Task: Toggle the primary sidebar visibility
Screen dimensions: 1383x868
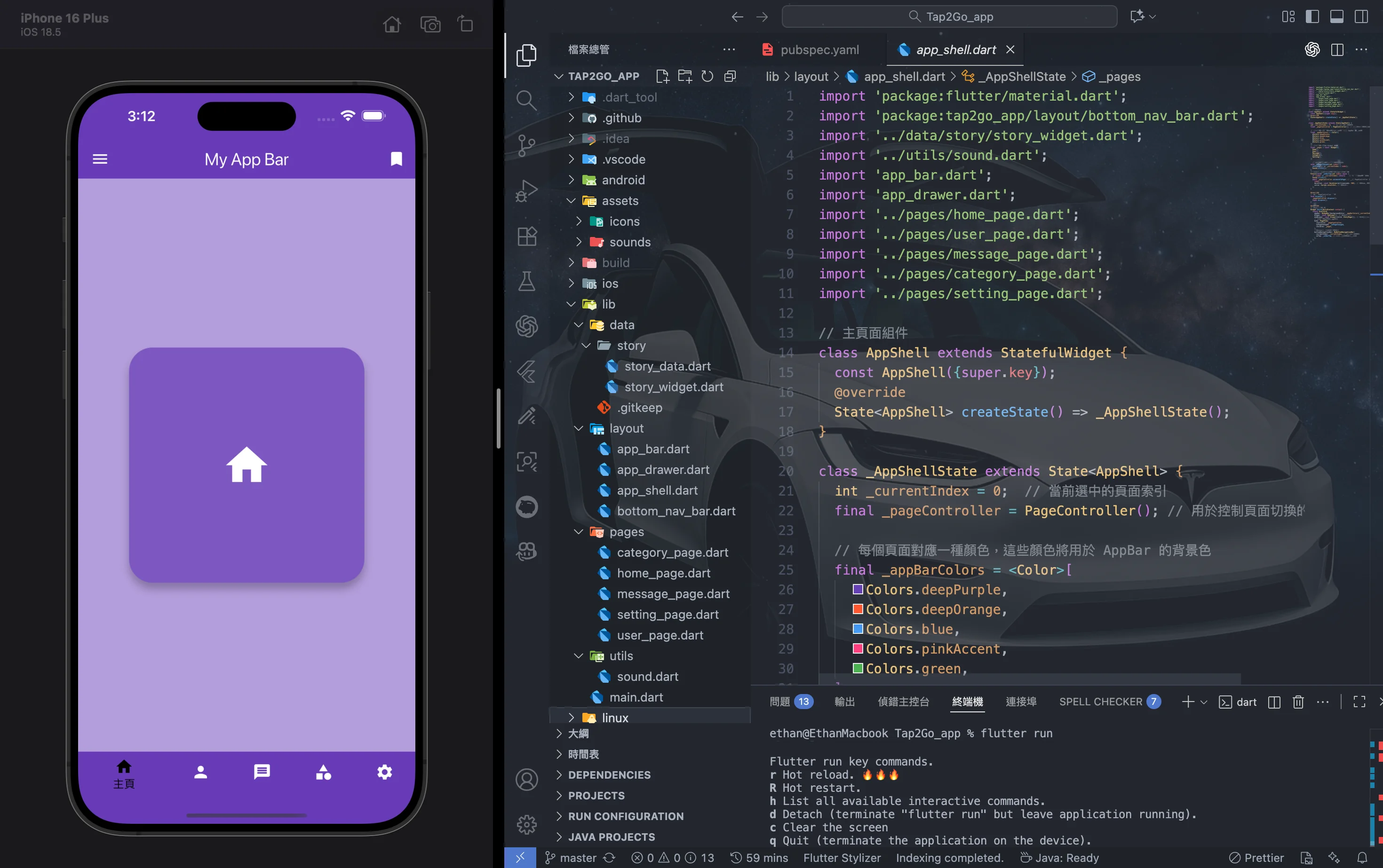Action: tap(1312, 16)
